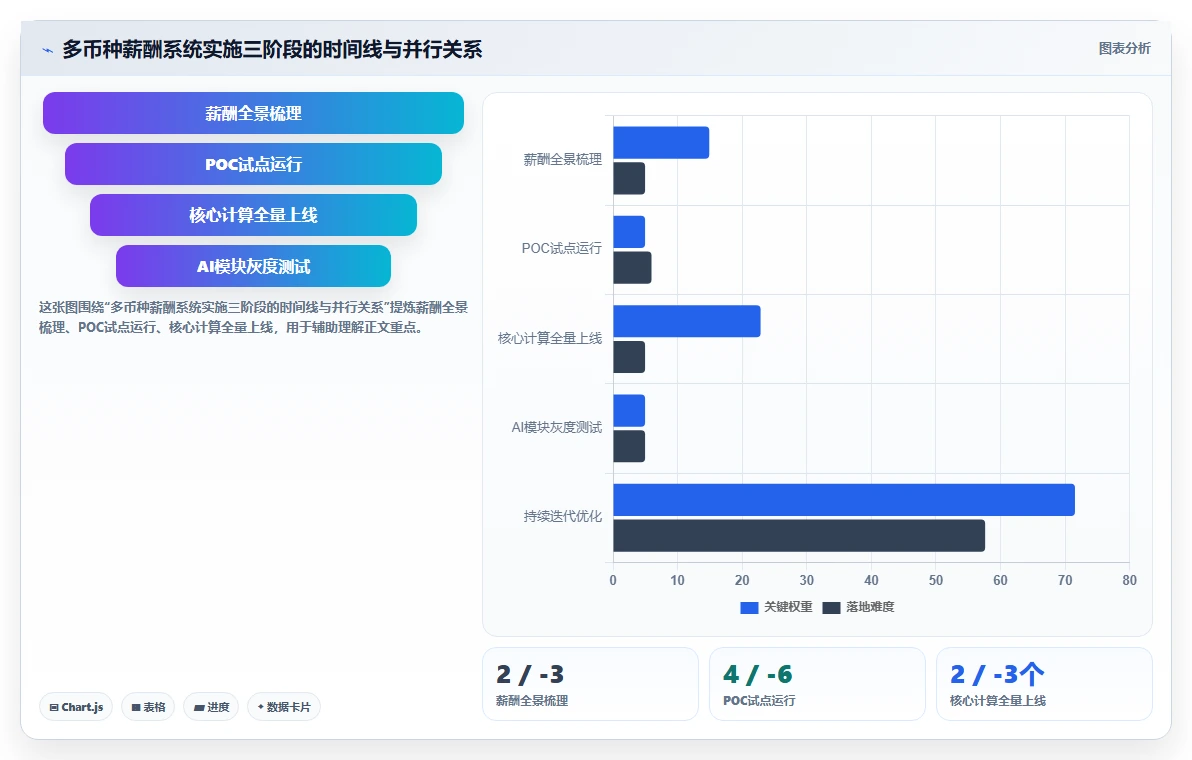Click the 数据卡片 tag chip
1192x760 pixels.
[x=284, y=707]
